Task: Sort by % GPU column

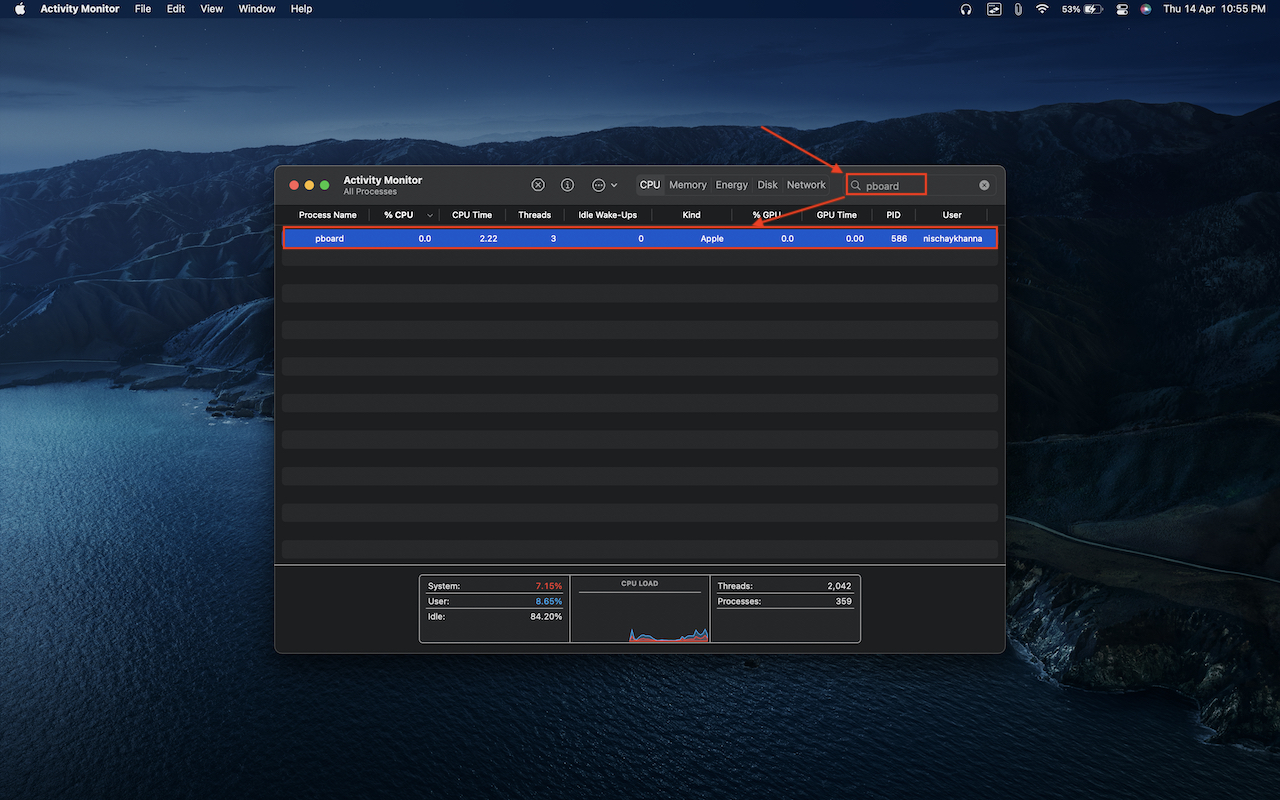Action: click(x=767, y=215)
